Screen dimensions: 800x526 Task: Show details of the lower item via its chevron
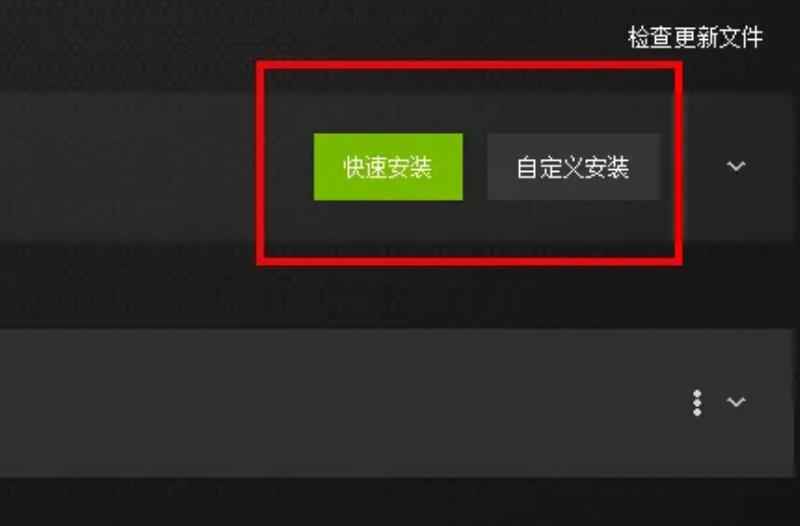(736, 402)
